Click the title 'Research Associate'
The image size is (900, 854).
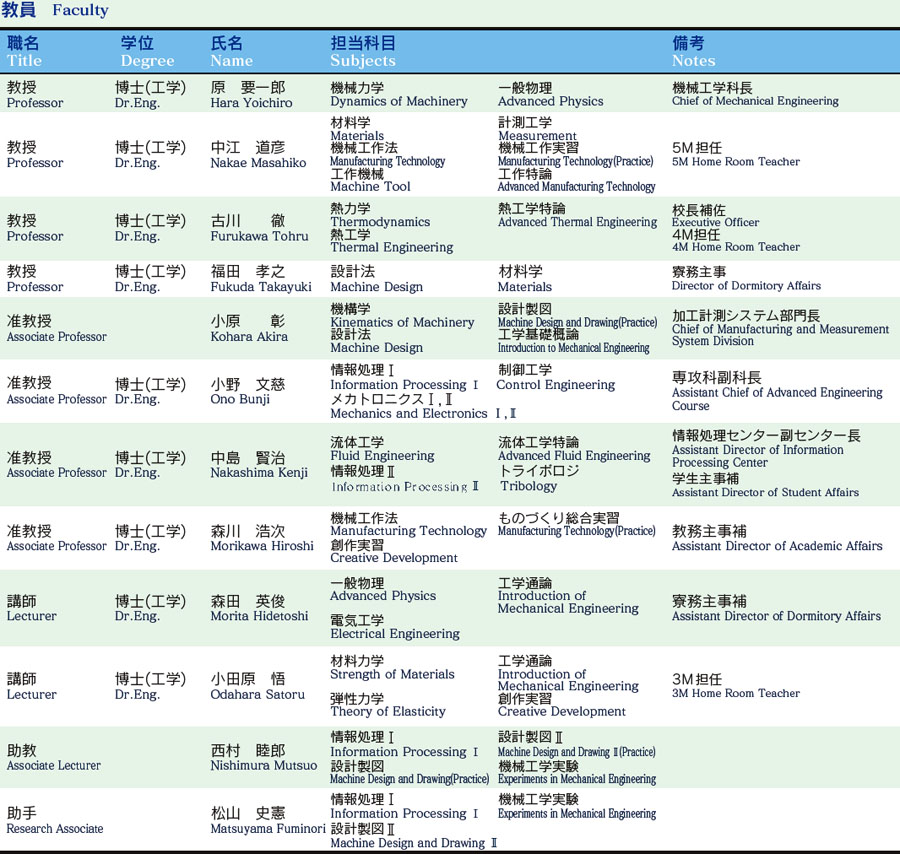[x=55, y=828]
